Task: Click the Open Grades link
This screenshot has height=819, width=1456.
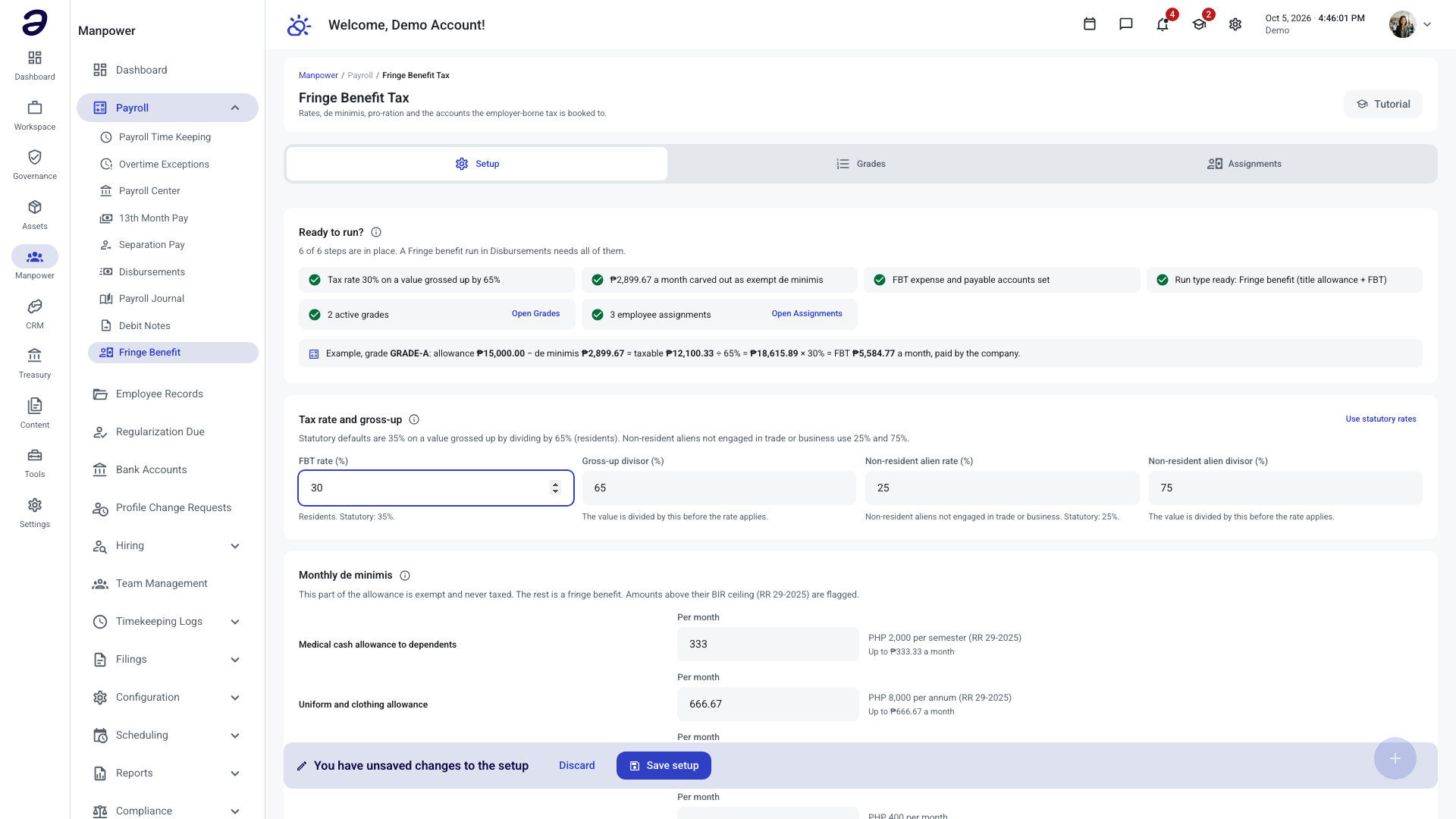Action: pyautogui.click(x=535, y=313)
